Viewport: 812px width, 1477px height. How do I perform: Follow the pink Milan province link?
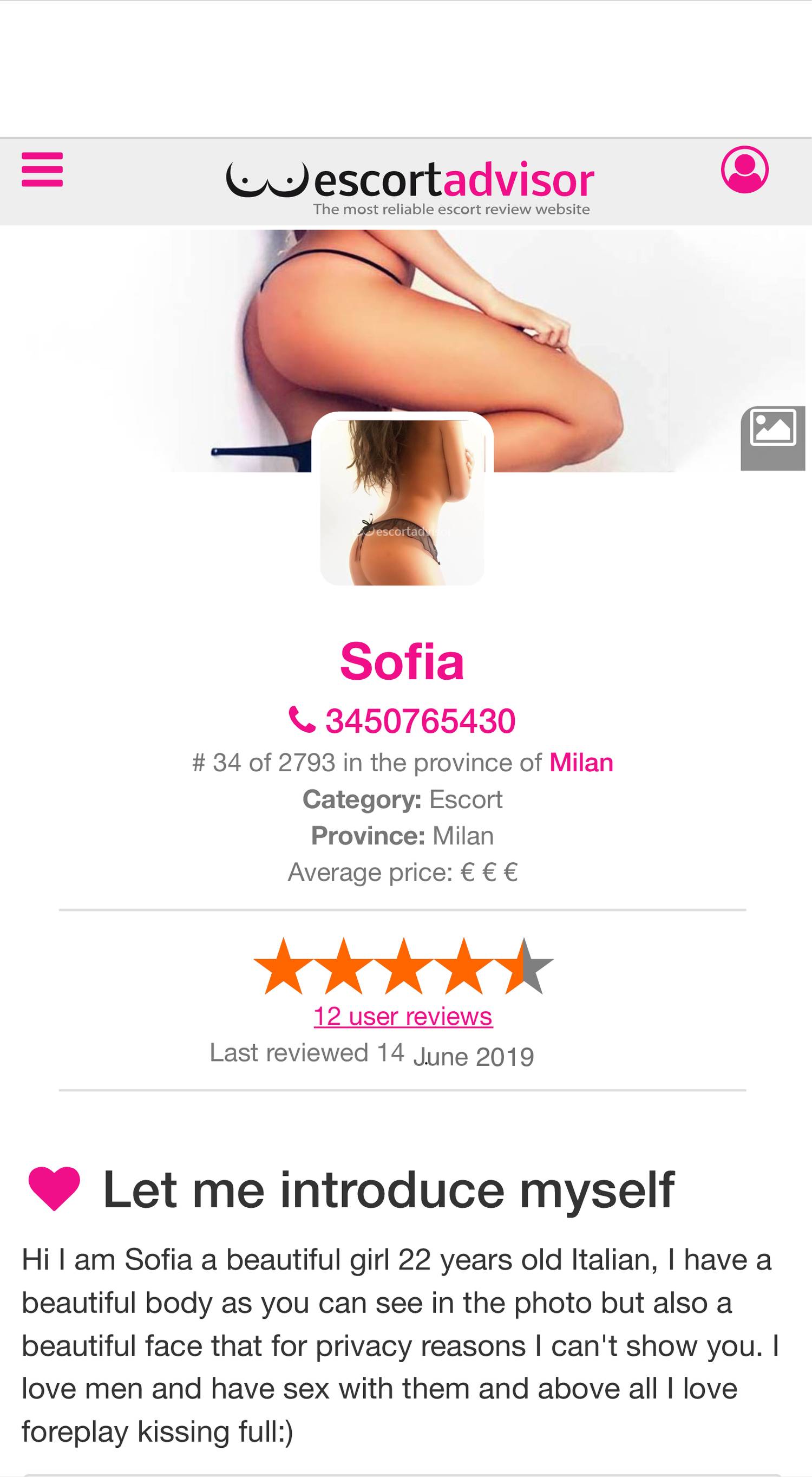pyautogui.click(x=581, y=763)
